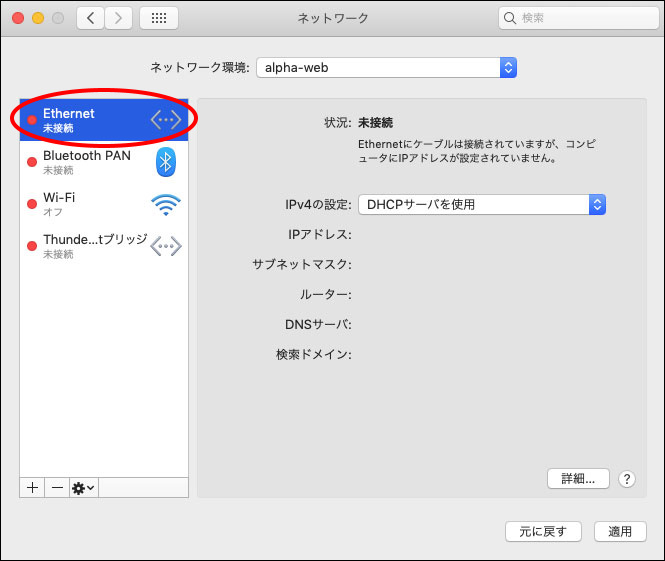This screenshot has height=561, width=665.
Task: Show all preferences with the grid icon
Action: (159, 18)
